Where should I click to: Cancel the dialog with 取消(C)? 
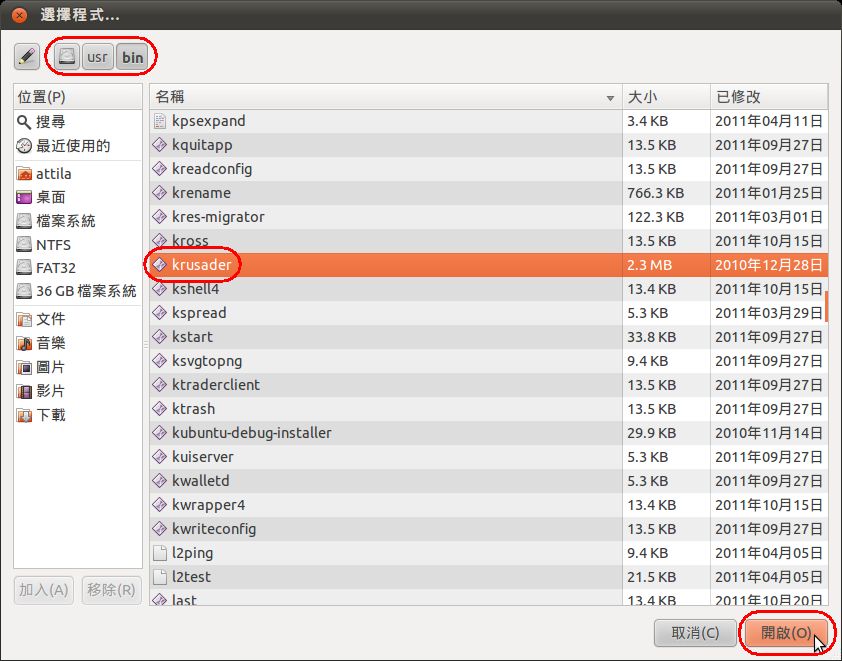[695, 633]
